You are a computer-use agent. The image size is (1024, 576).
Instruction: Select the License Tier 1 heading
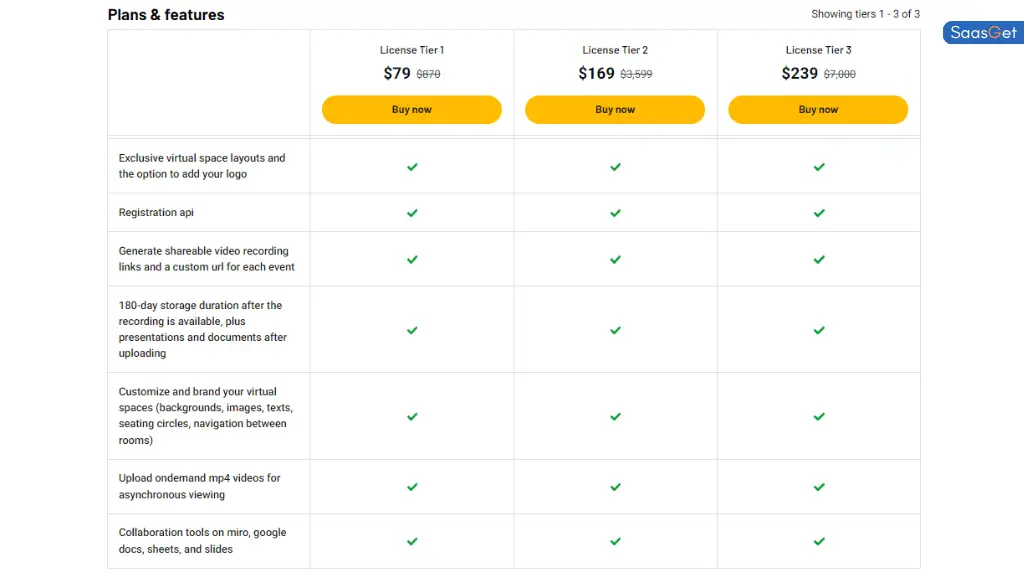(x=412, y=50)
